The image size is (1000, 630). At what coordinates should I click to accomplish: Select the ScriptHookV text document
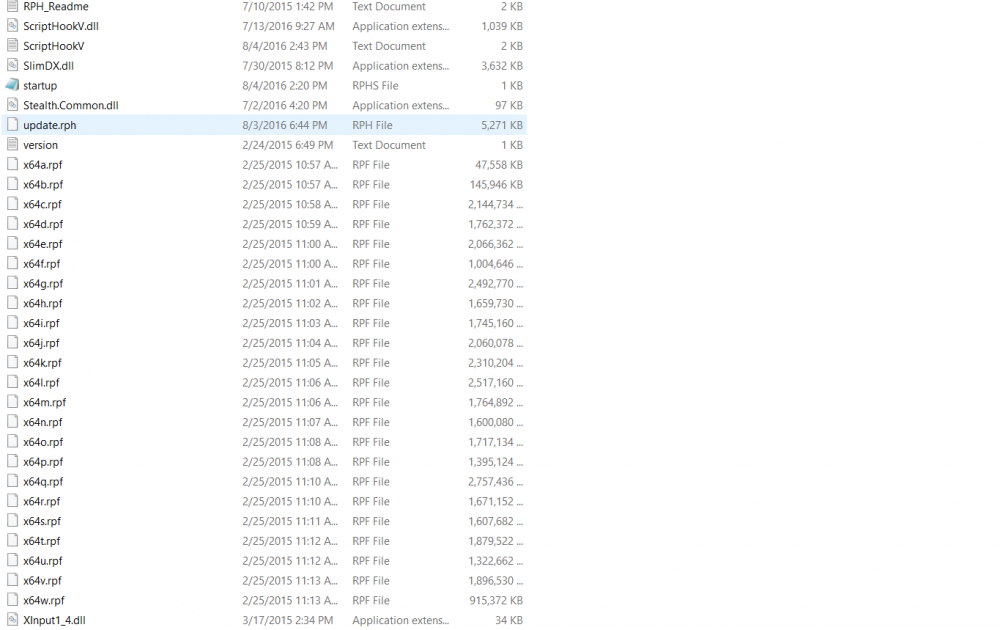pos(50,46)
